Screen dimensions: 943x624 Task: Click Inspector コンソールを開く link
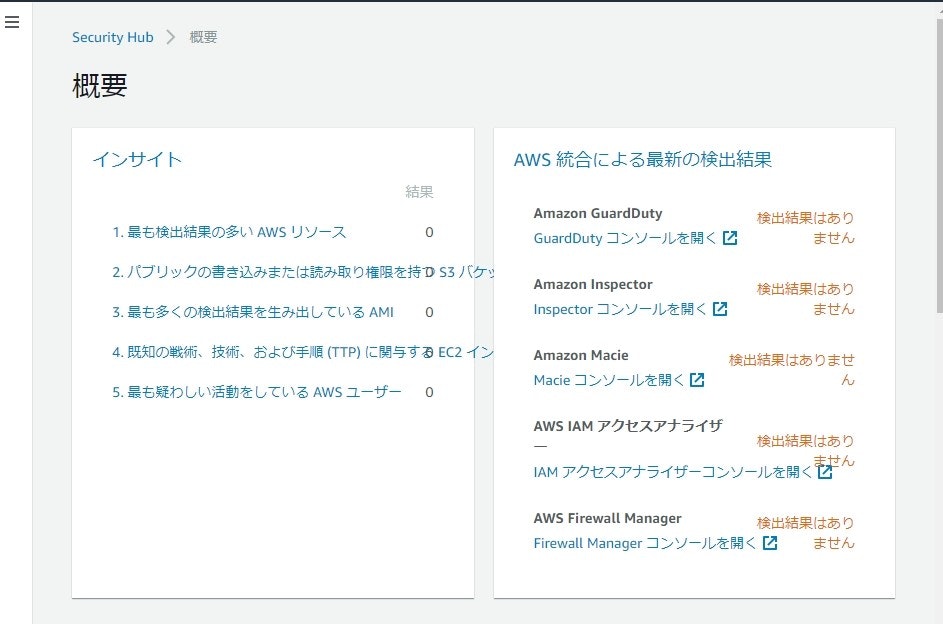620,309
